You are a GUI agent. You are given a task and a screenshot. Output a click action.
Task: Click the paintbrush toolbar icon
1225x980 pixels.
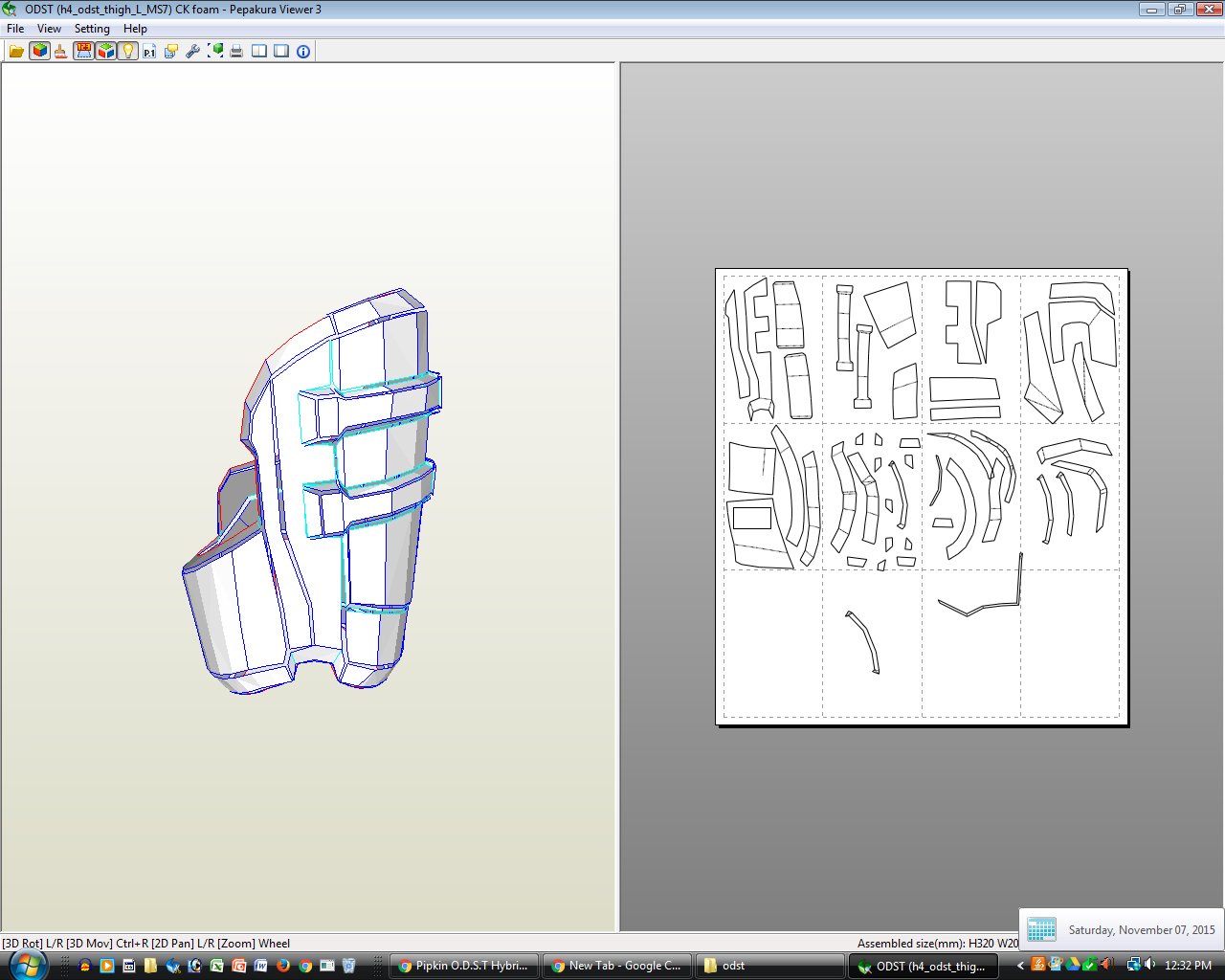[x=60, y=51]
